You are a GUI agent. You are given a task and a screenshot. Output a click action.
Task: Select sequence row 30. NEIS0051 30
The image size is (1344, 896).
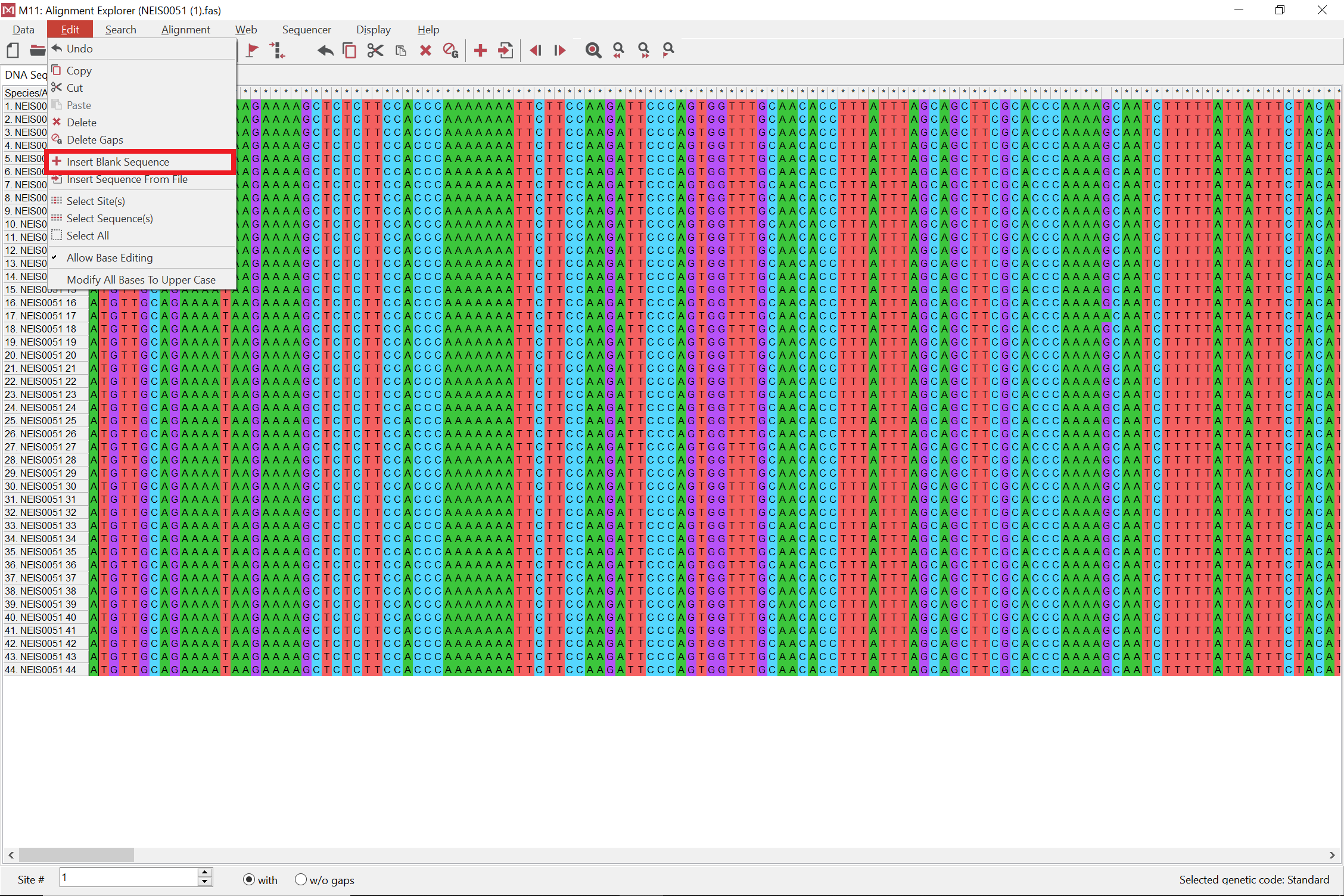point(46,486)
